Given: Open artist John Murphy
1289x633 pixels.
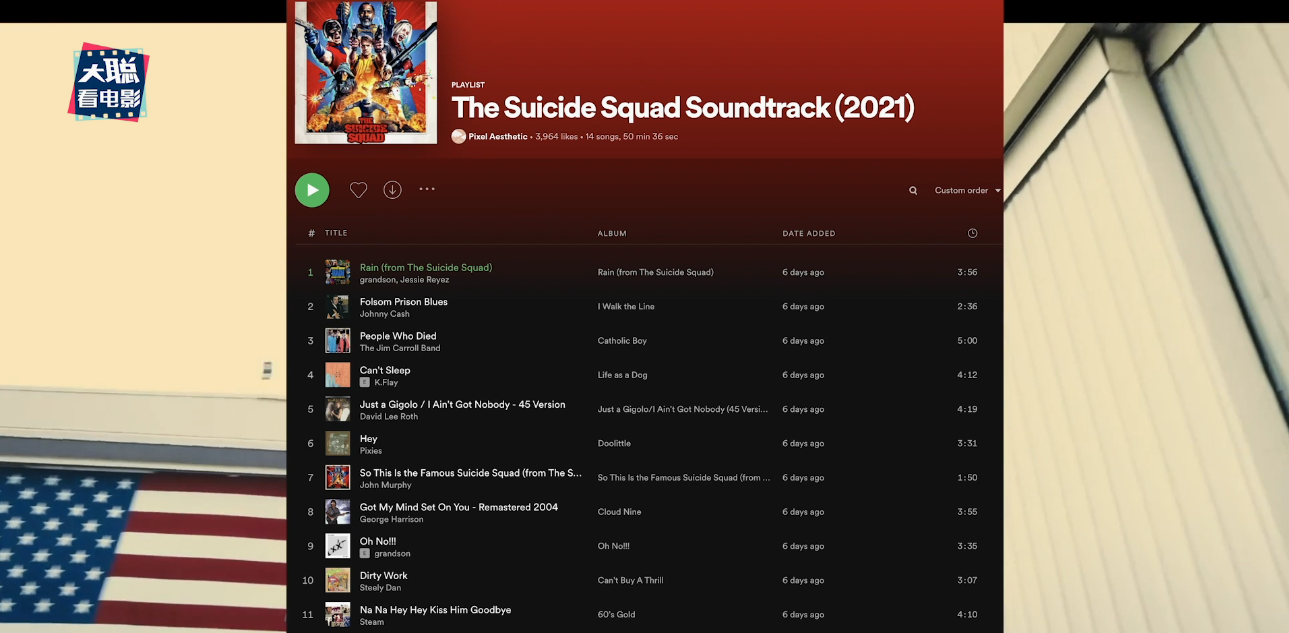Looking at the screenshot, I should point(386,485).
